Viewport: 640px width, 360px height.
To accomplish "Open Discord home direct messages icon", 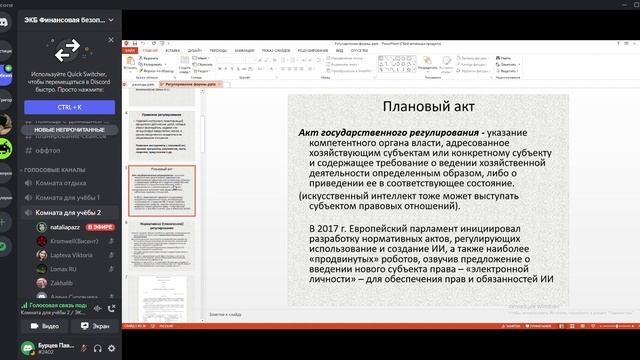I will coord(4,22).
